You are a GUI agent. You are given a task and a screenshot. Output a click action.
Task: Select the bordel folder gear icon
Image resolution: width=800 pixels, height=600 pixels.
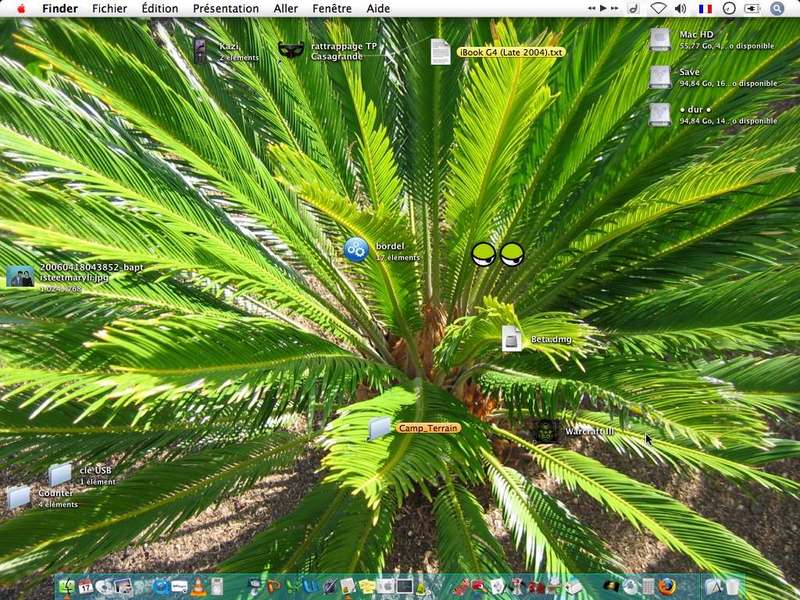click(x=356, y=250)
